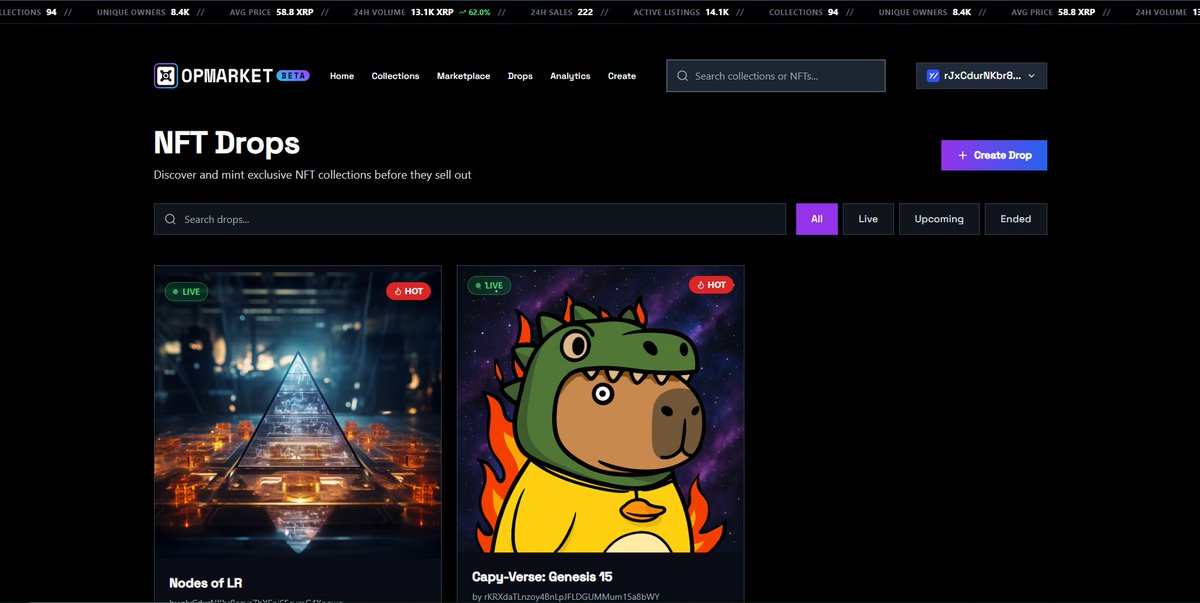The width and height of the screenshot is (1200, 603).
Task: Show Upcoming drops
Action: (939, 219)
